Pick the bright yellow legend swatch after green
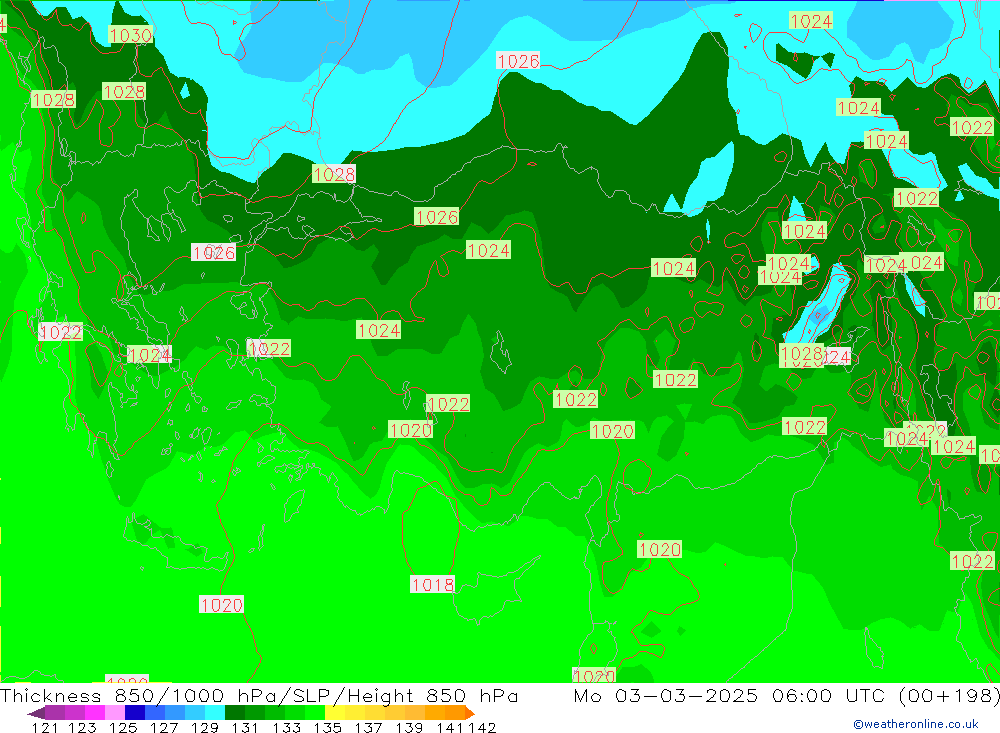This screenshot has width=1000, height=733. (335, 713)
